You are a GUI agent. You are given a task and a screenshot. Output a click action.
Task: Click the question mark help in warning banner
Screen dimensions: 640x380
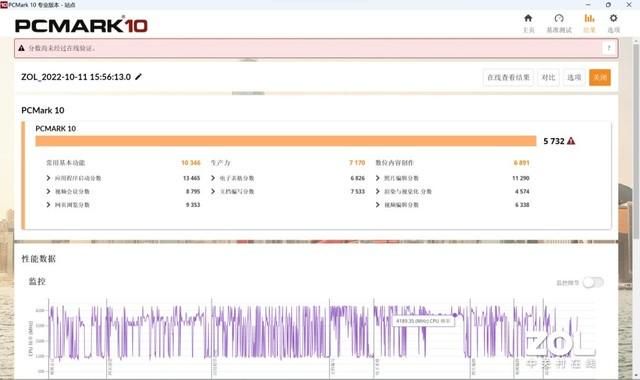click(x=609, y=48)
